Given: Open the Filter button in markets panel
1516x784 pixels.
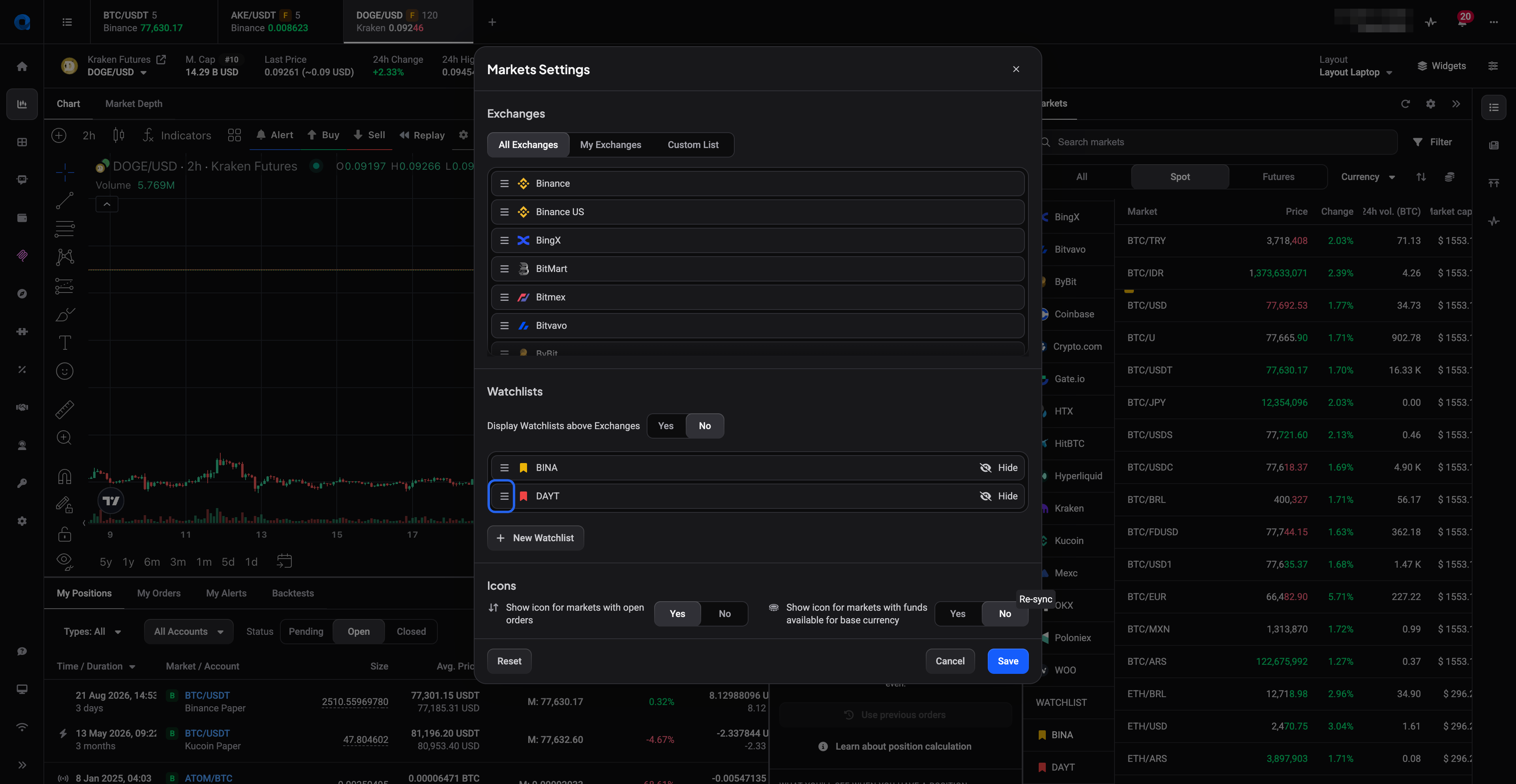Looking at the screenshot, I should [x=1432, y=142].
